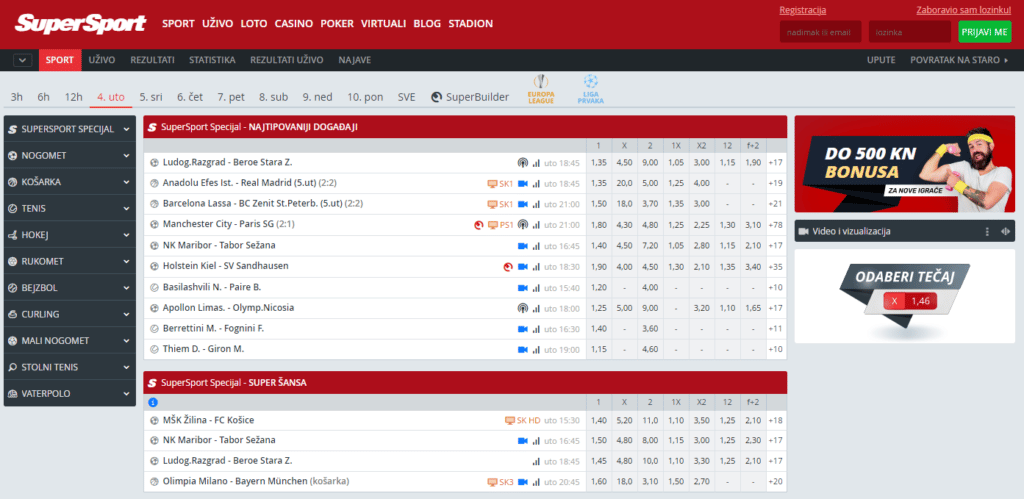Open CASINO in the main header menu

pyautogui.click(x=294, y=24)
